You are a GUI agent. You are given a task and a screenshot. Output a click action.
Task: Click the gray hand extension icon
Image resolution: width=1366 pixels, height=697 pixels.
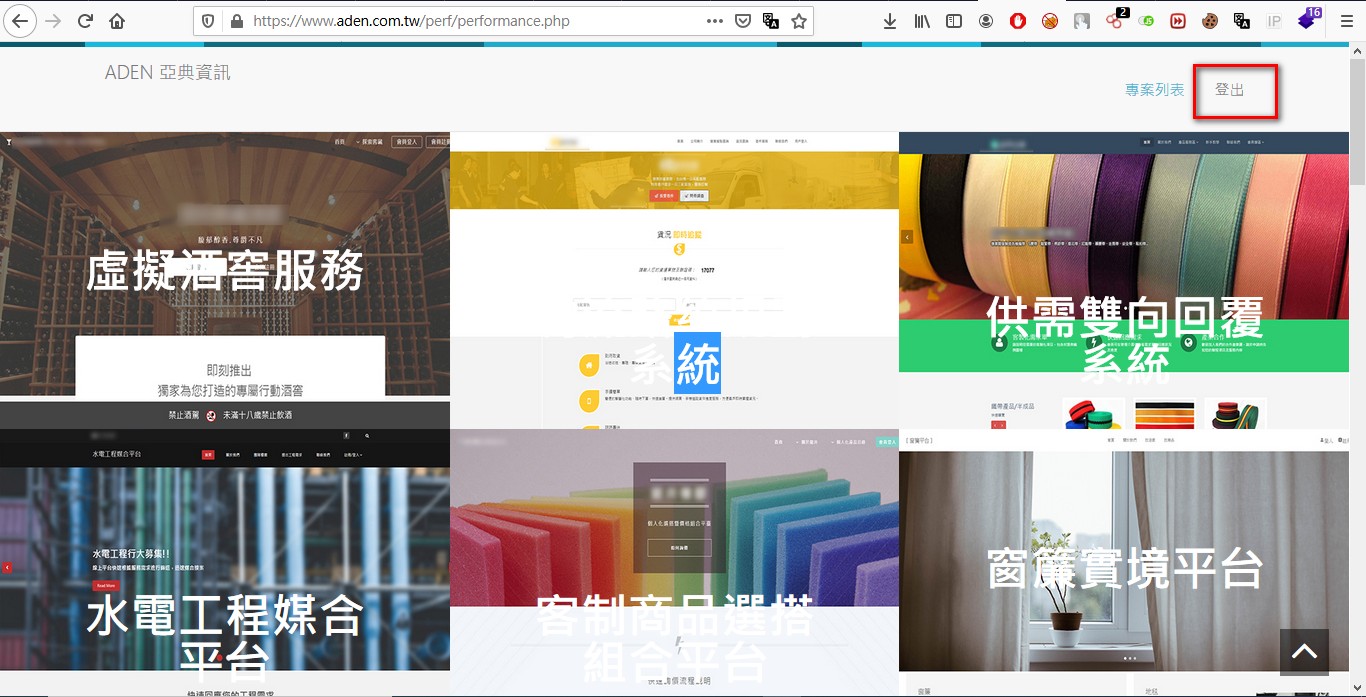1082,21
